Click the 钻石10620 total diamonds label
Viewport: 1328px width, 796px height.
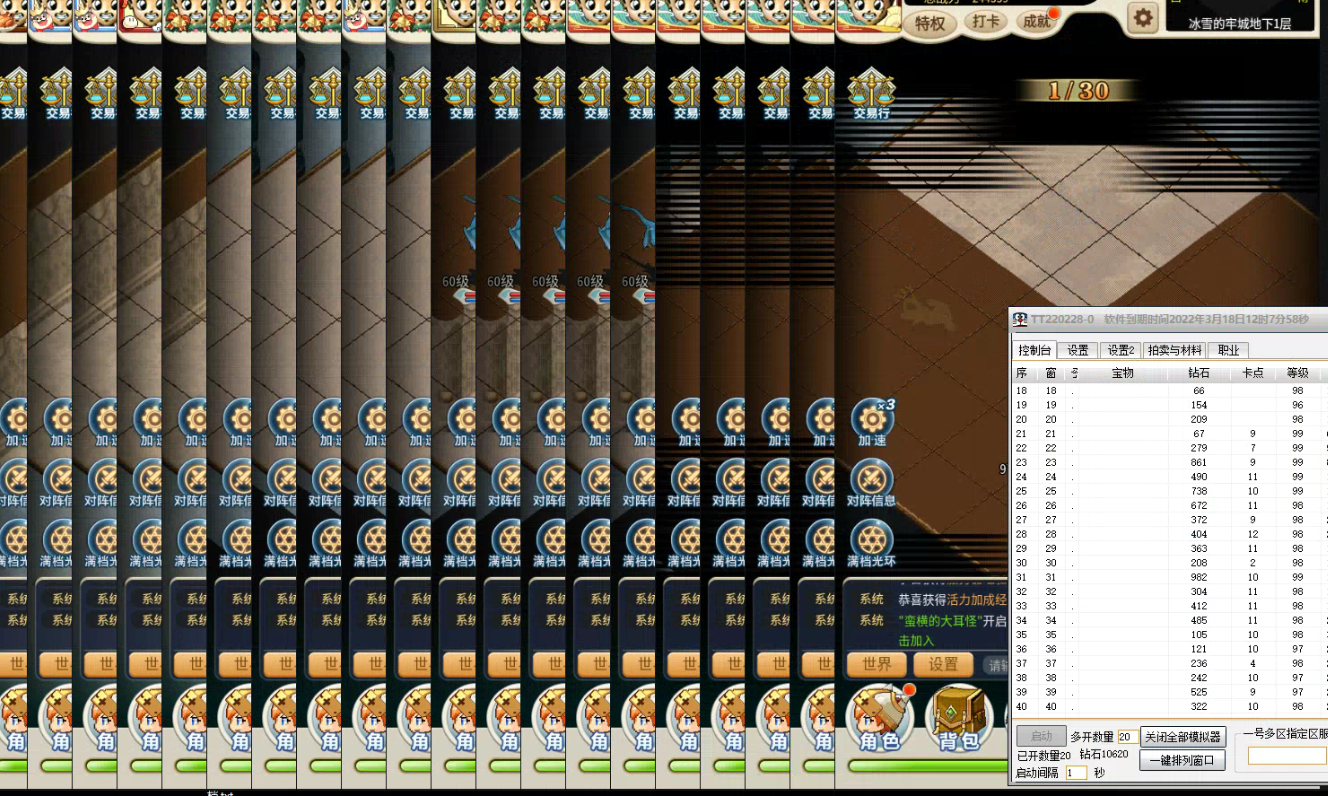coord(1103,755)
